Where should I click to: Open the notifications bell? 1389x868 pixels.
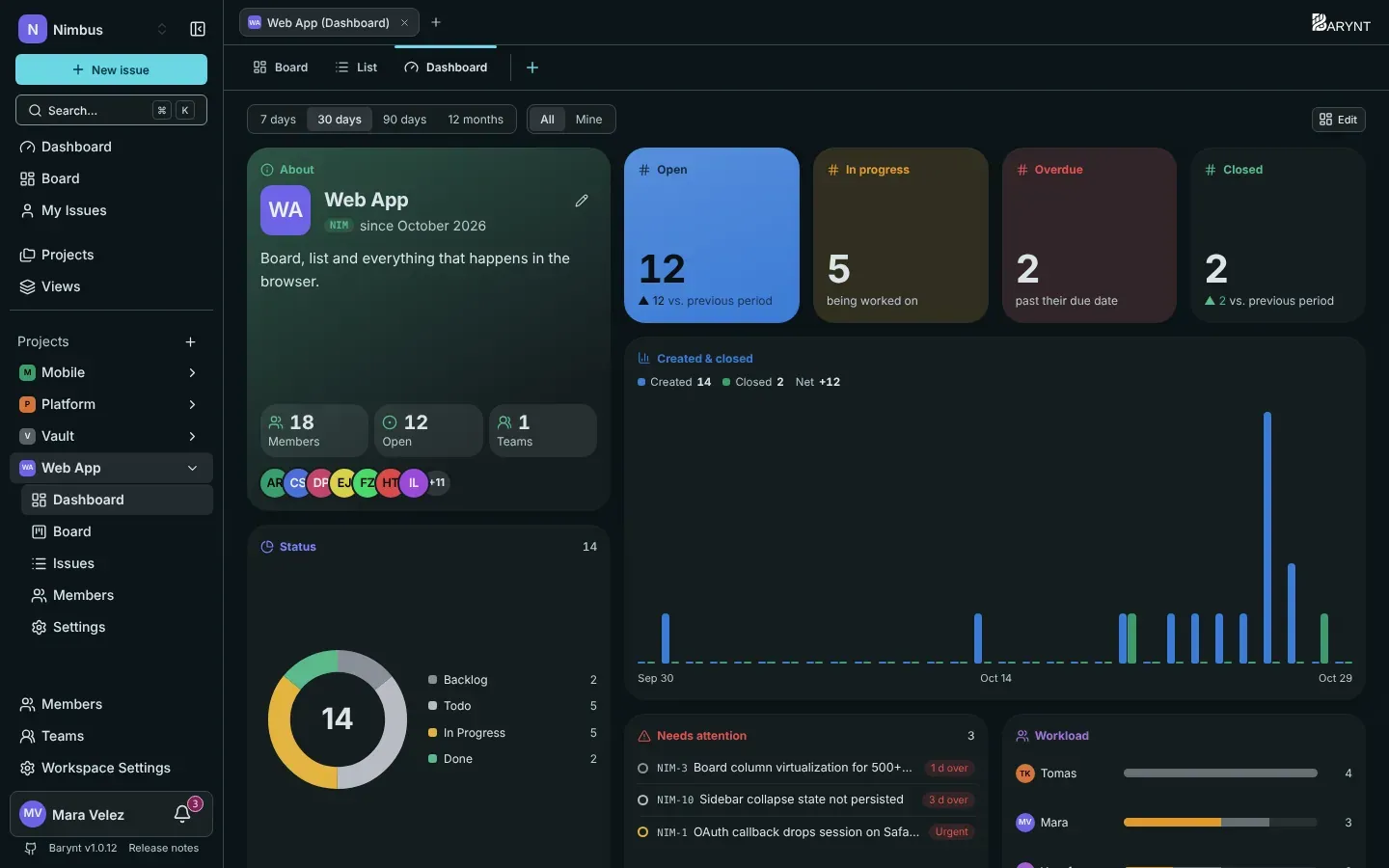tap(182, 814)
